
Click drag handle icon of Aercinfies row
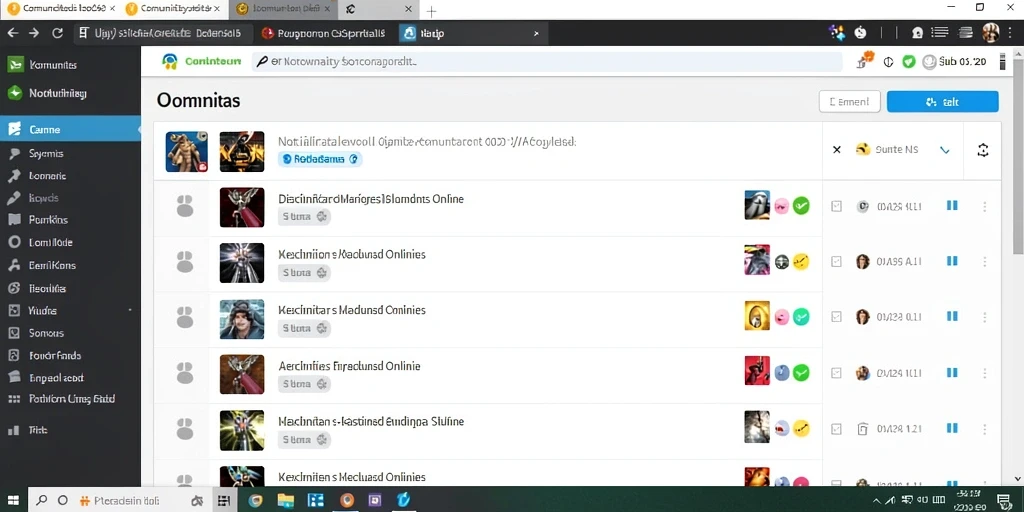[185, 373]
